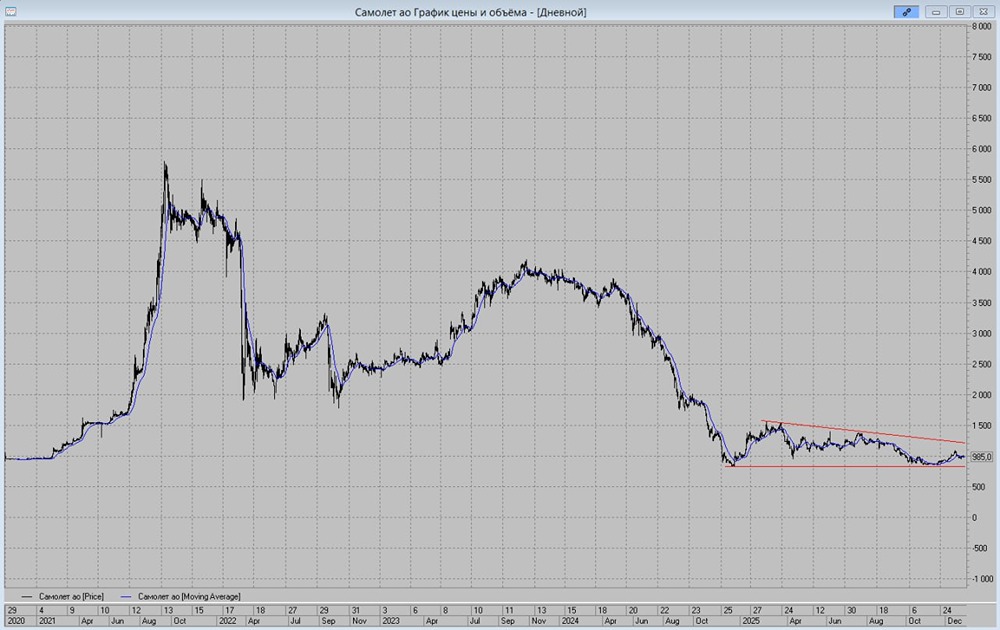The width and height of the screenshot is (1000, 630).
Task: Maximize the Самолет ао chart window
Action: 960,11
